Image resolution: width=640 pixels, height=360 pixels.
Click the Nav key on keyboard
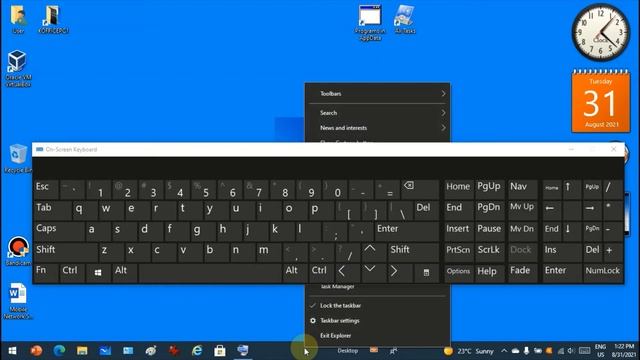point(522,189)
